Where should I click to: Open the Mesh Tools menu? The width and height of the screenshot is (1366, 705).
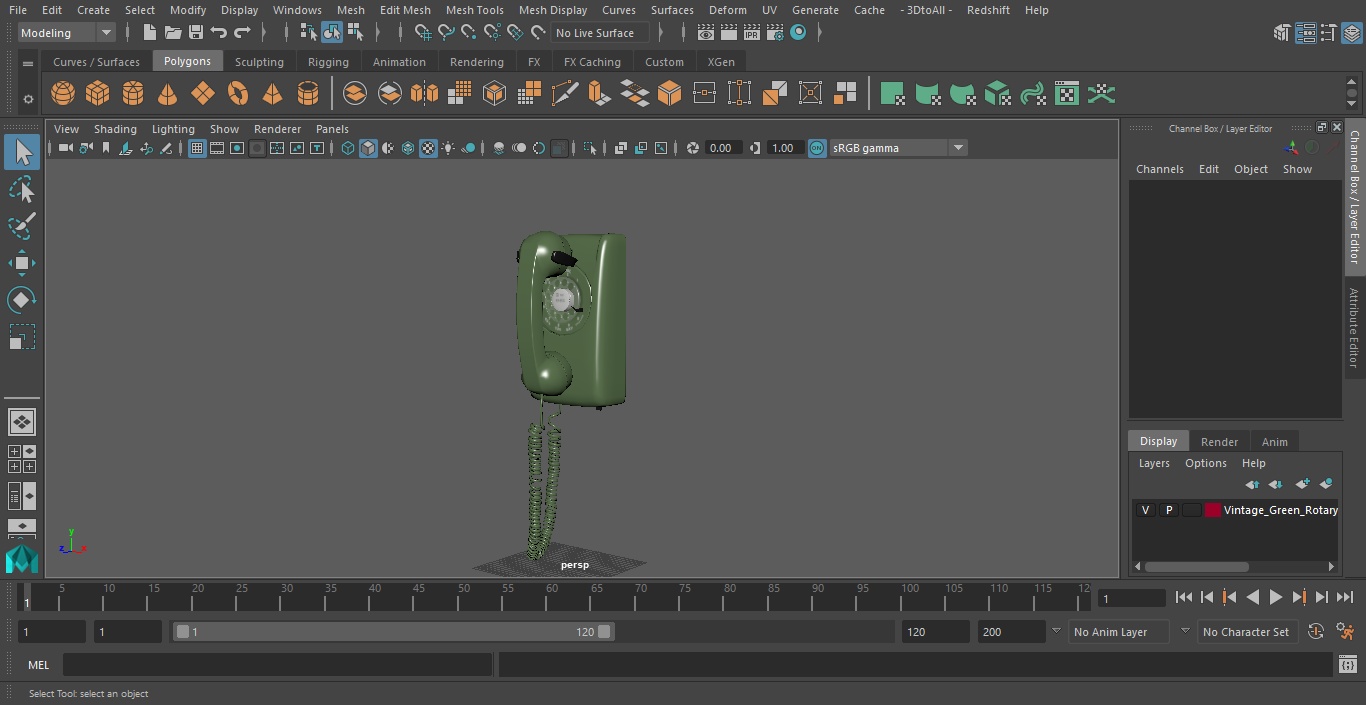[474, 10]
